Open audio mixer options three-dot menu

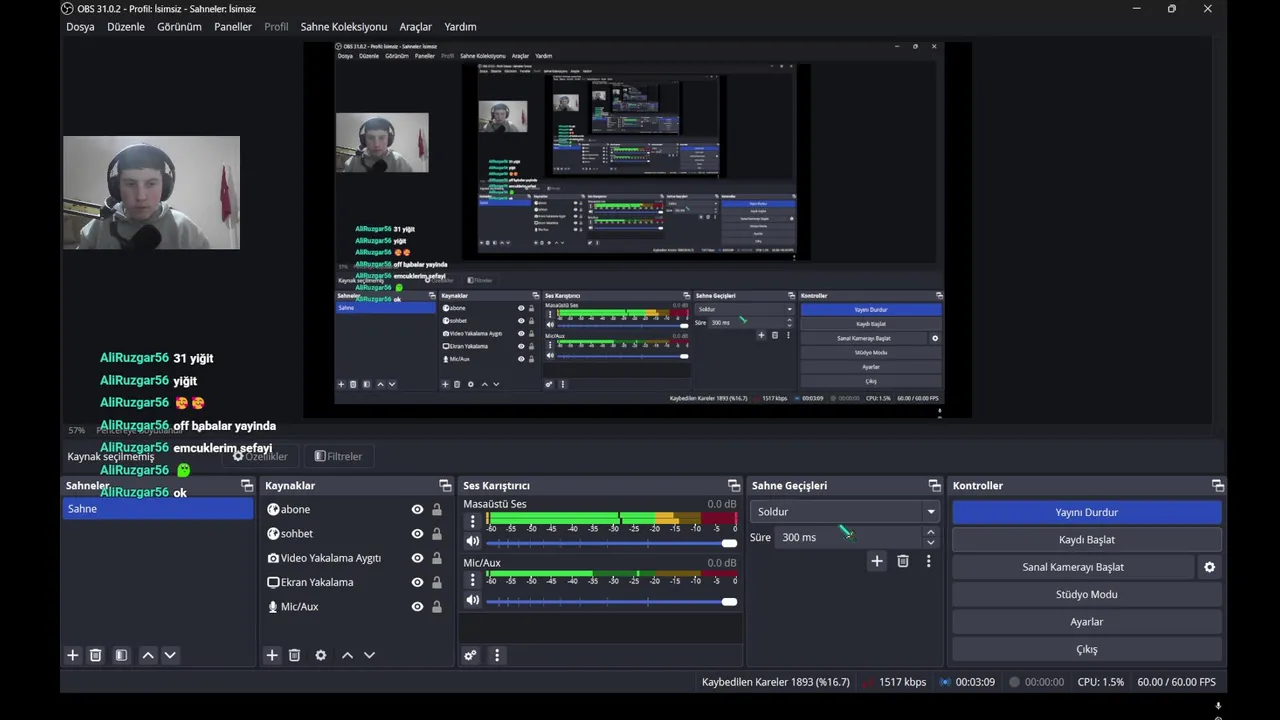coord(497,655)
